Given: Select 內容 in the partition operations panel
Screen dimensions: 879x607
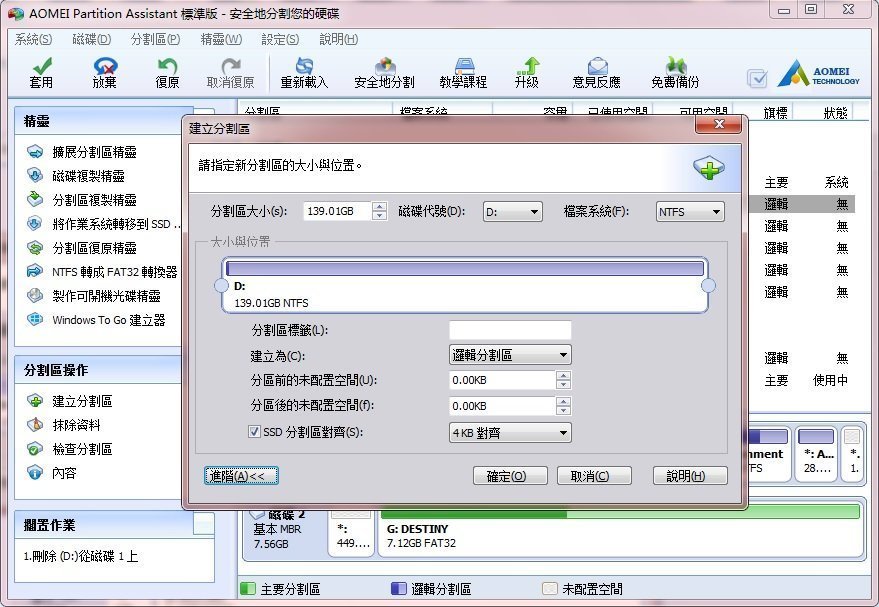Looking at the screenshot, I should point(52,472).
